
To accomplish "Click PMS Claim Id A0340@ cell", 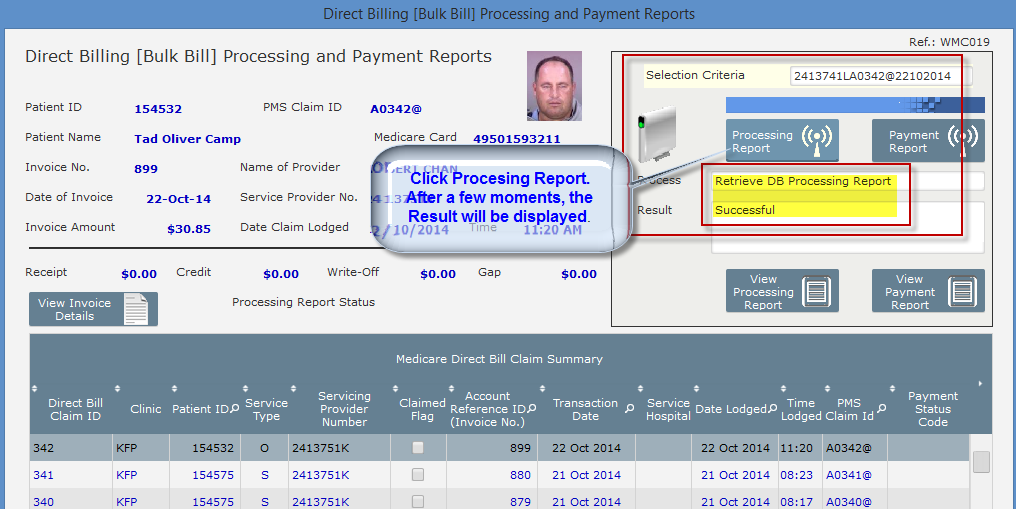I will 849,502.
